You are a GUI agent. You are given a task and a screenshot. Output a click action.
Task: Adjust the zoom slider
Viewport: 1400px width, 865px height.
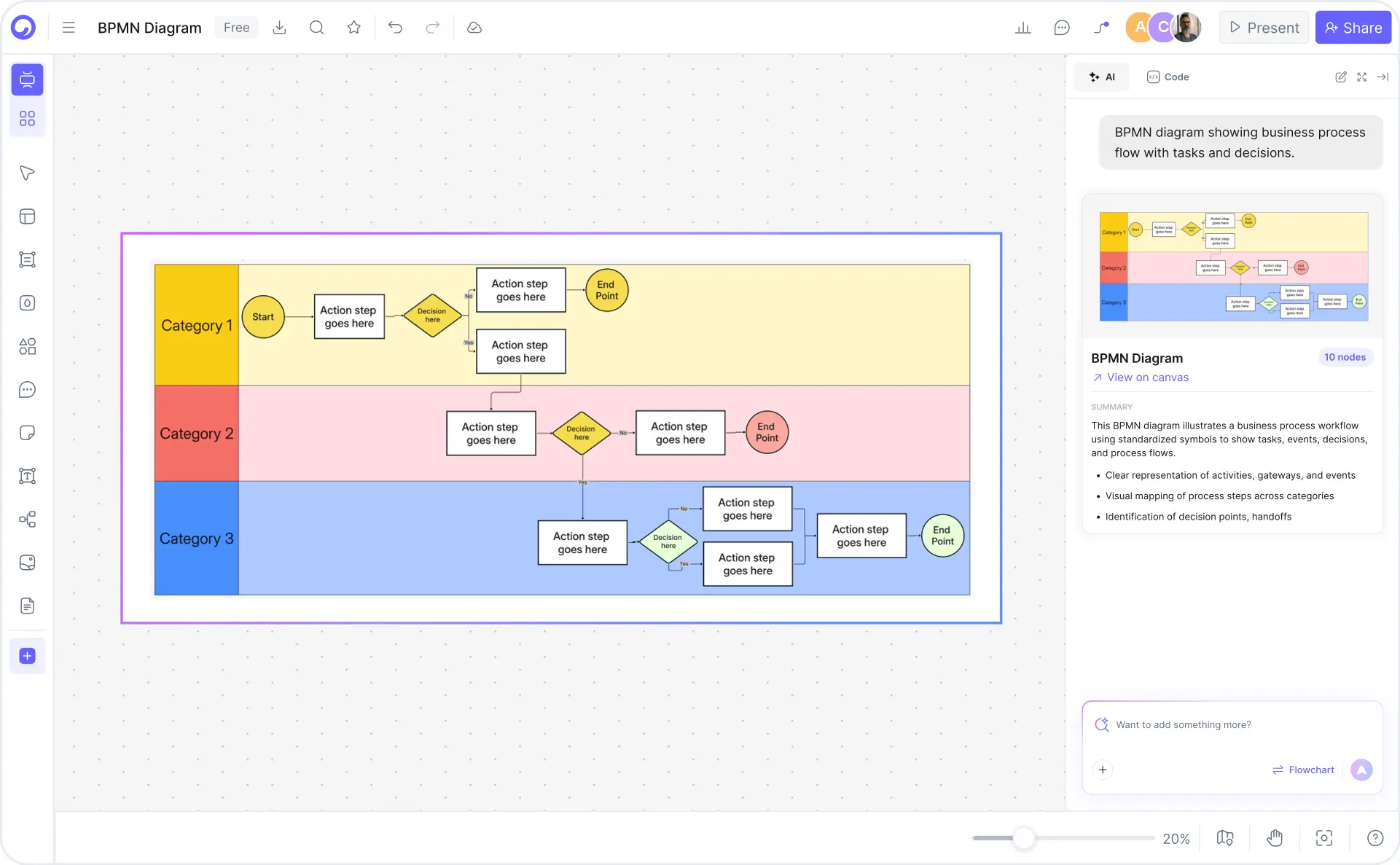(1025, 838)
